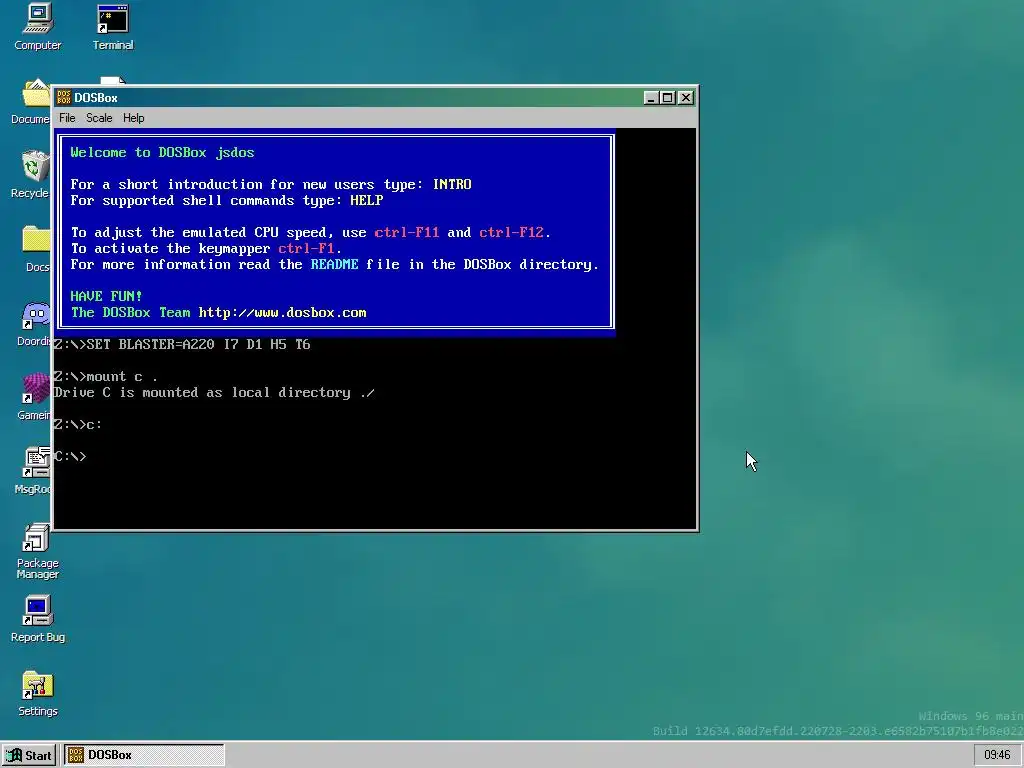The image size is (1024, 768).
Task: Click the 'Welcome to DOSBox jsdos' heading
Action: [163, 153]
